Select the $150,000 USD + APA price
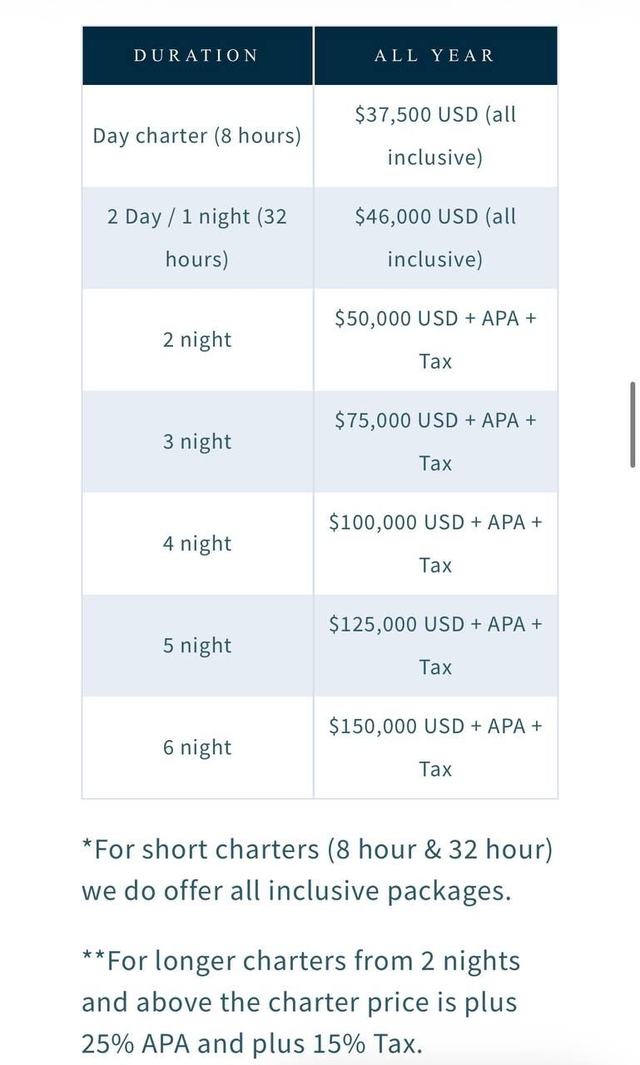The height and width of the screenshot is (1065, 640). (x=435, y=747)
